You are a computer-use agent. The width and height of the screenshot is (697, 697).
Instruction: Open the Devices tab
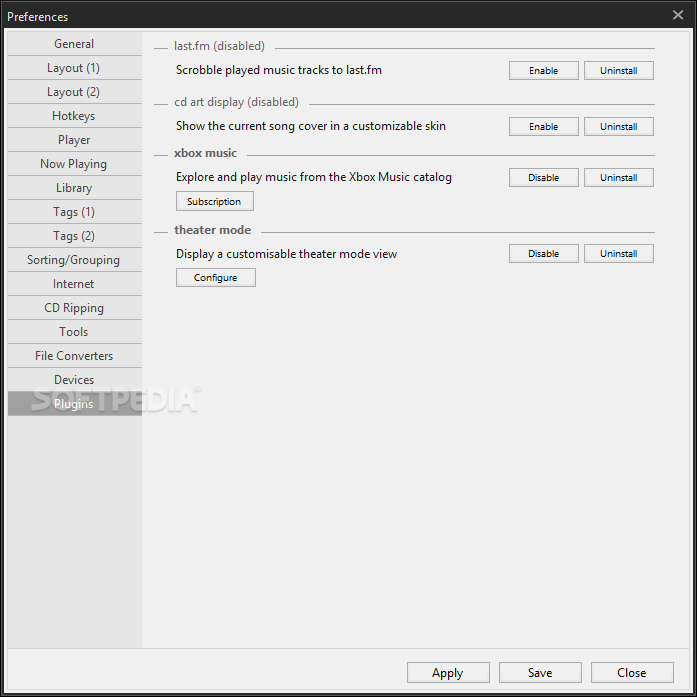tap(74, 380)
